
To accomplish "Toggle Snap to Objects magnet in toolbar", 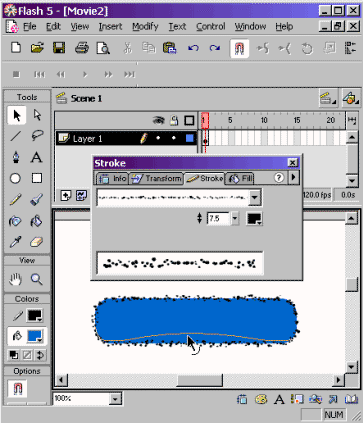I will 239,49.
